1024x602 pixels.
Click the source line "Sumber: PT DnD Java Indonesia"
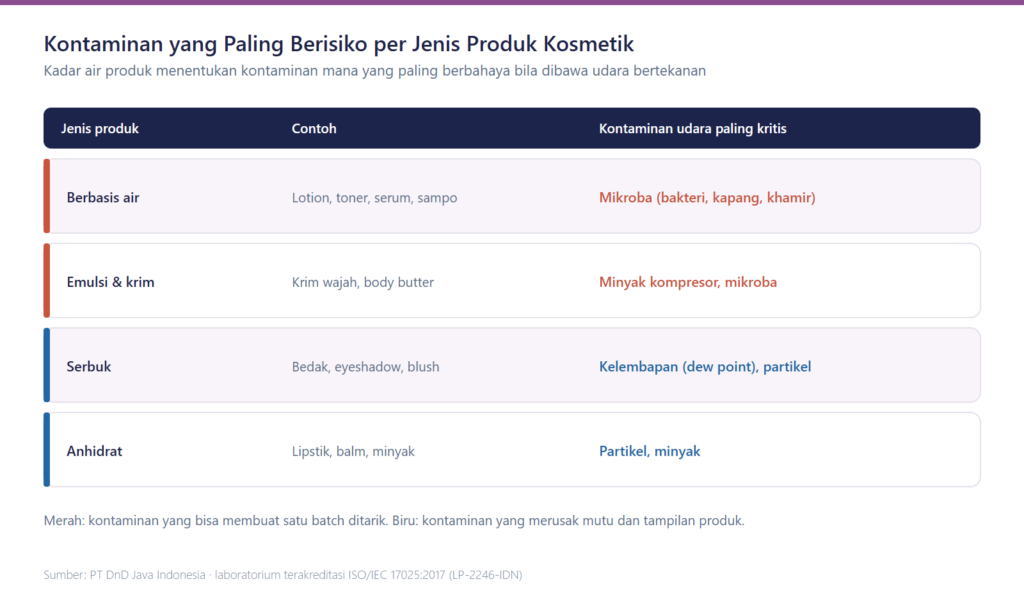(283, 575)
